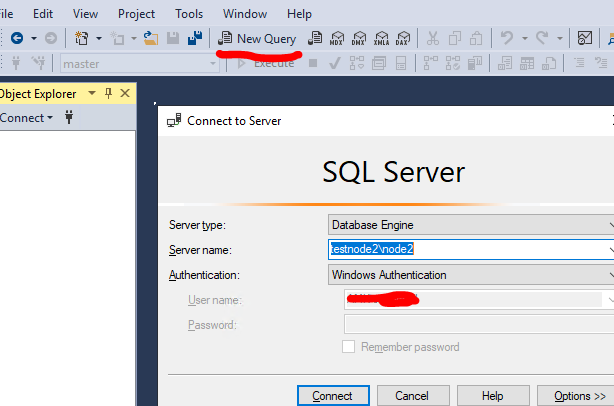Open the Activity Monitor icon

coord(585,38)
